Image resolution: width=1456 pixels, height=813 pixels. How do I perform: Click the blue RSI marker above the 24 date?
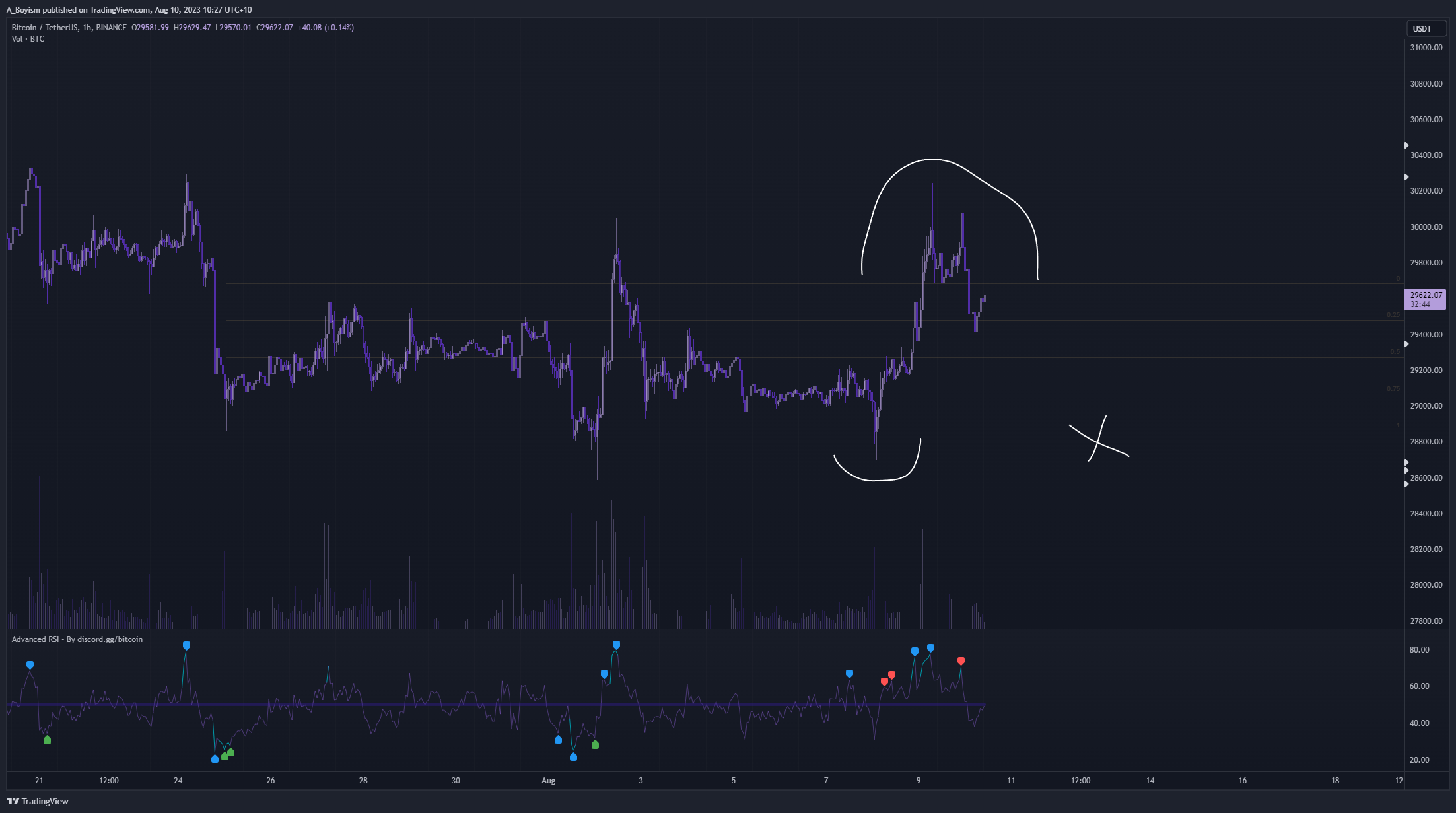tap(186, 645)
